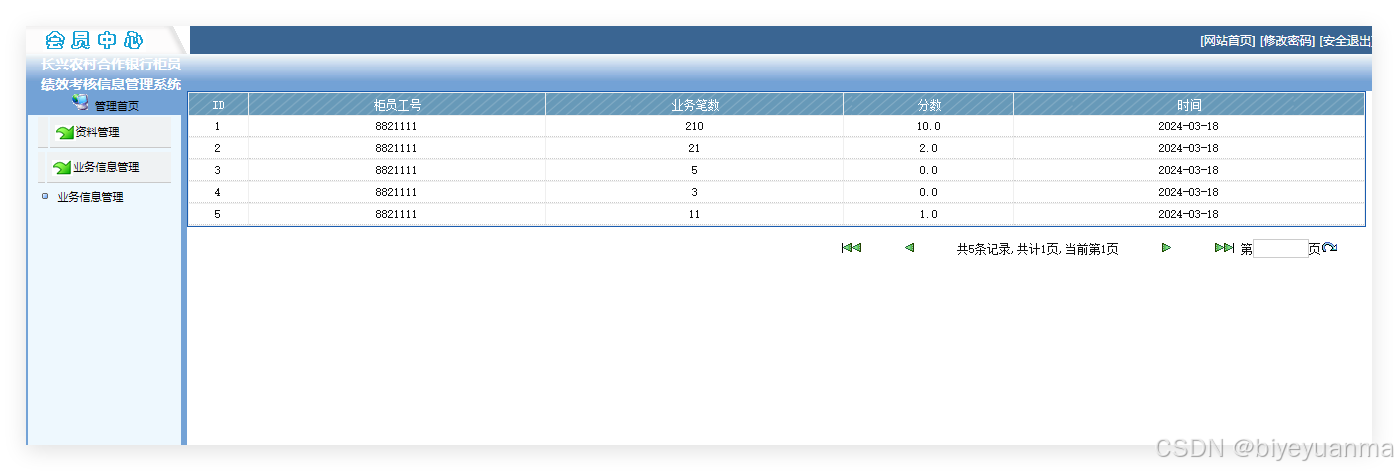Click the next page arrow icon

pos(1166,248)
